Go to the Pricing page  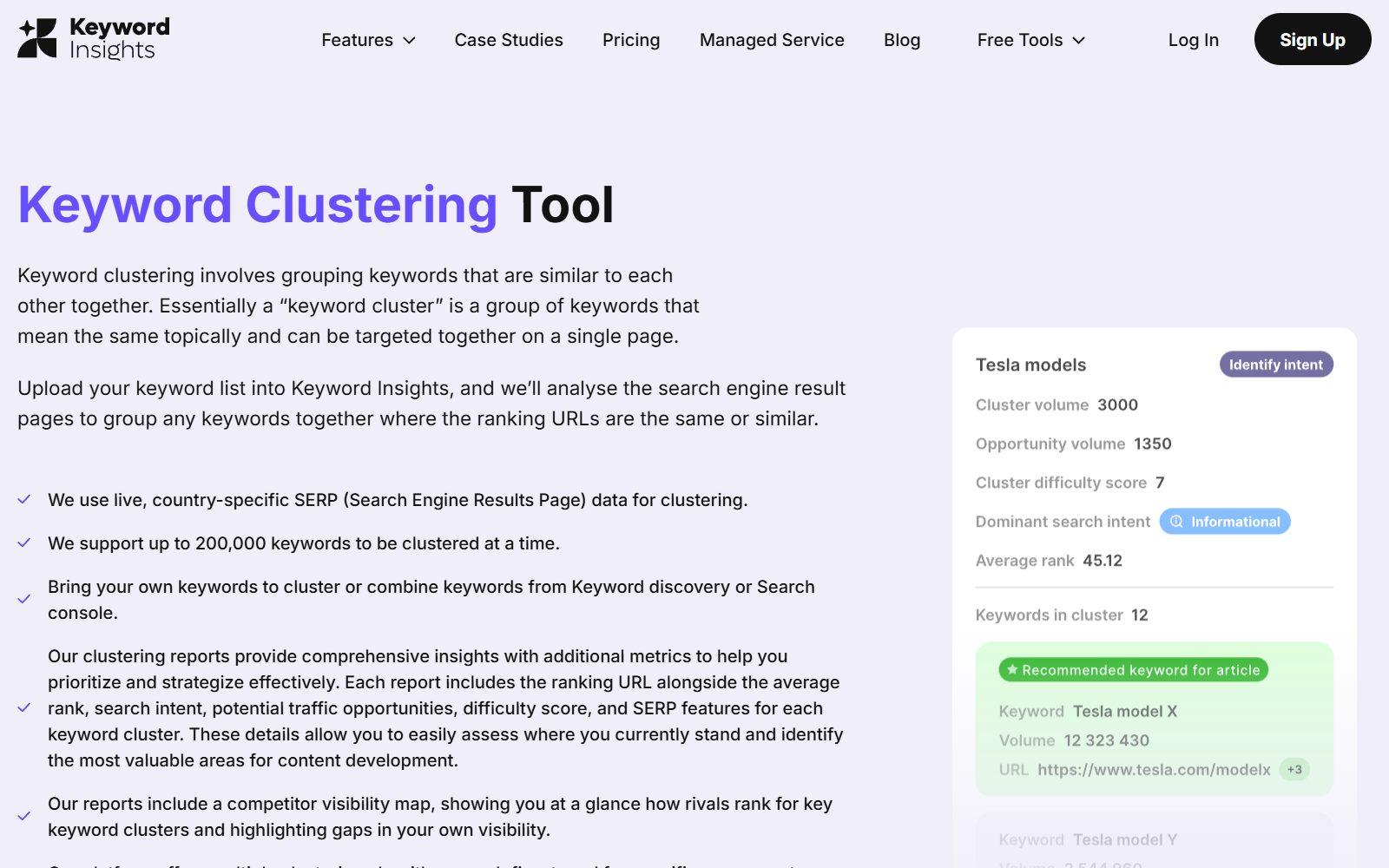(x=631, y=40)
